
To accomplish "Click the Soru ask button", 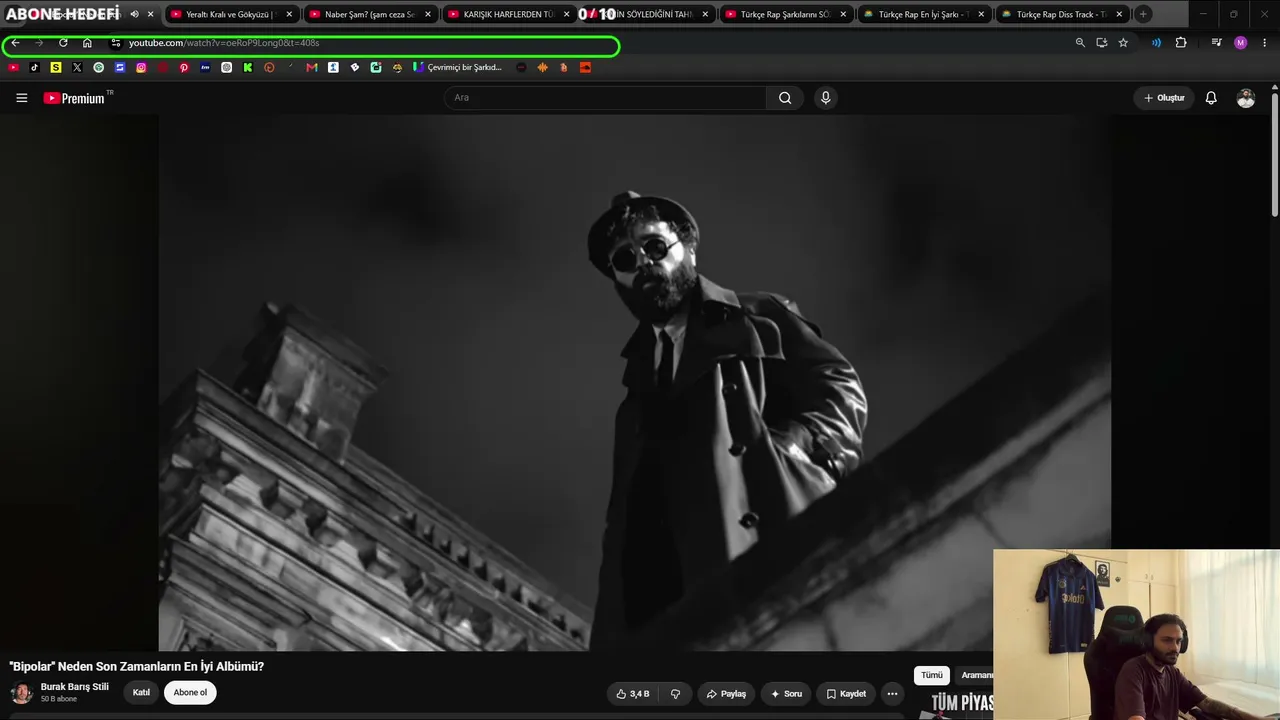I will tap(786, 694).
